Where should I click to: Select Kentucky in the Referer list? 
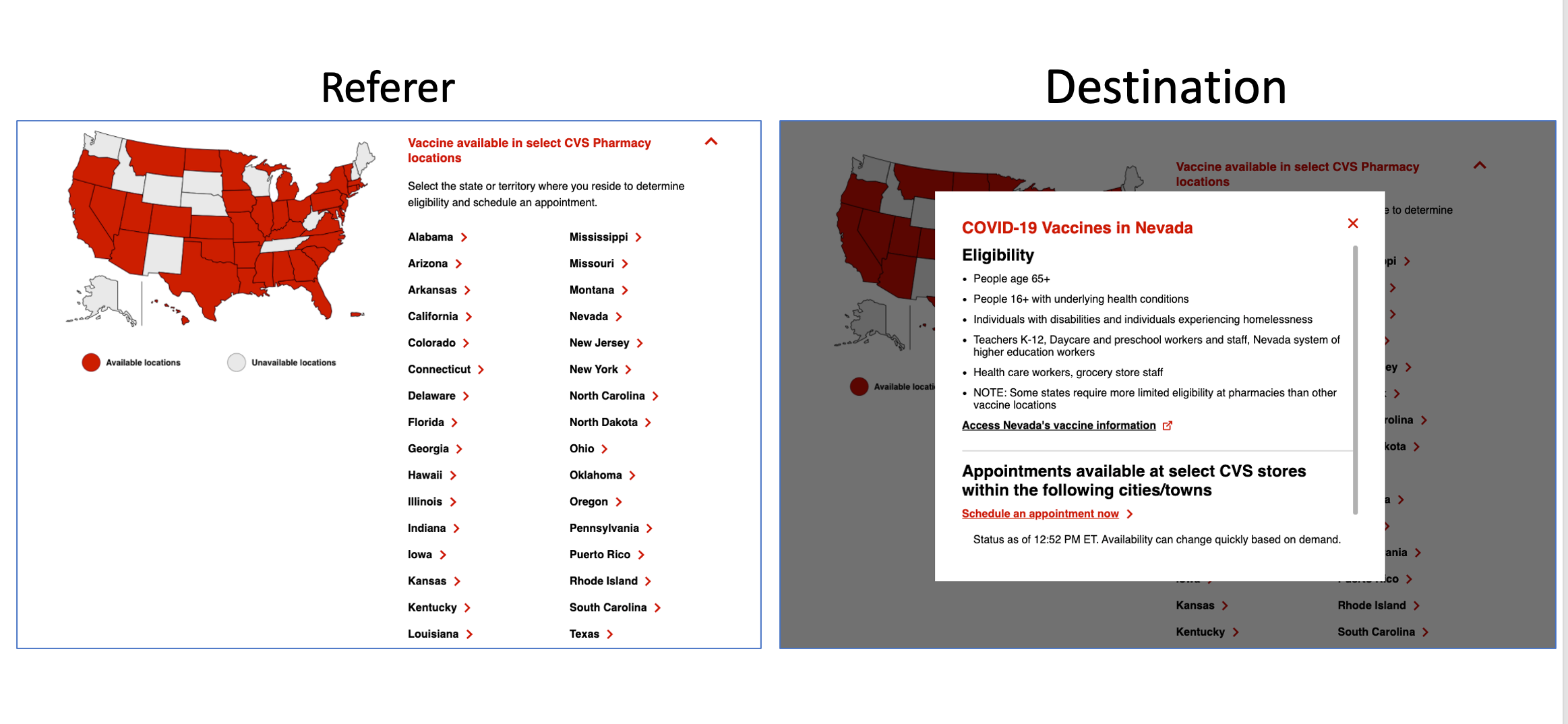pyautogui.click(x=432, y=607)
